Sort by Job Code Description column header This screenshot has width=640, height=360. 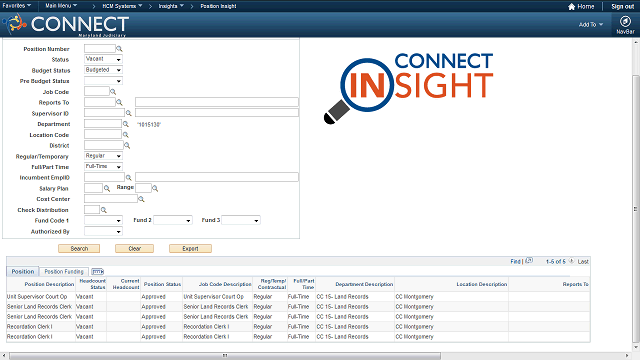click(x=225, y=284)
